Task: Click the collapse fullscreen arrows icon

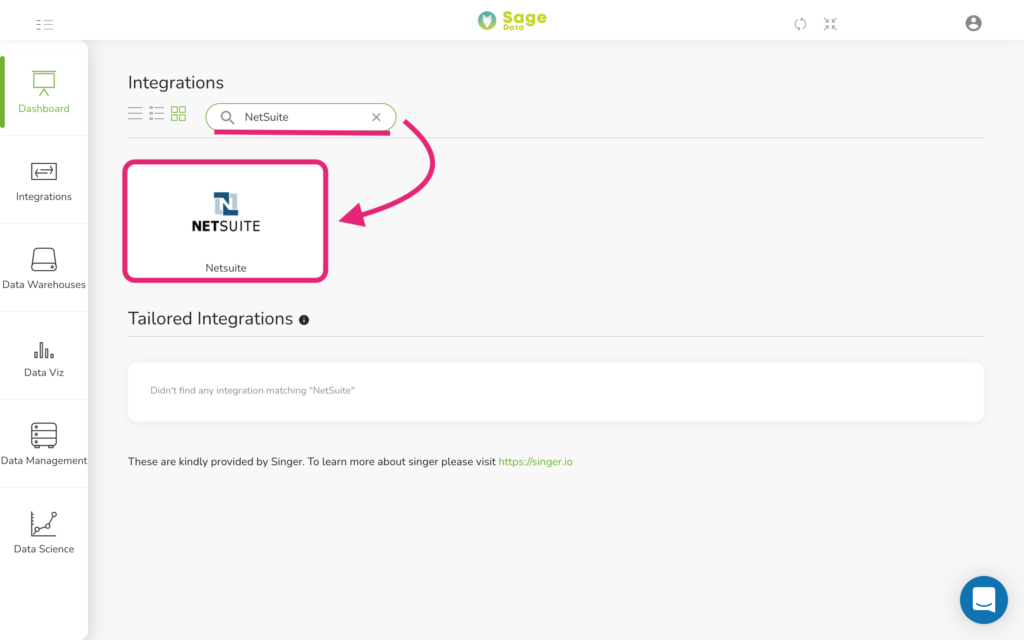Action: point(830,24)
